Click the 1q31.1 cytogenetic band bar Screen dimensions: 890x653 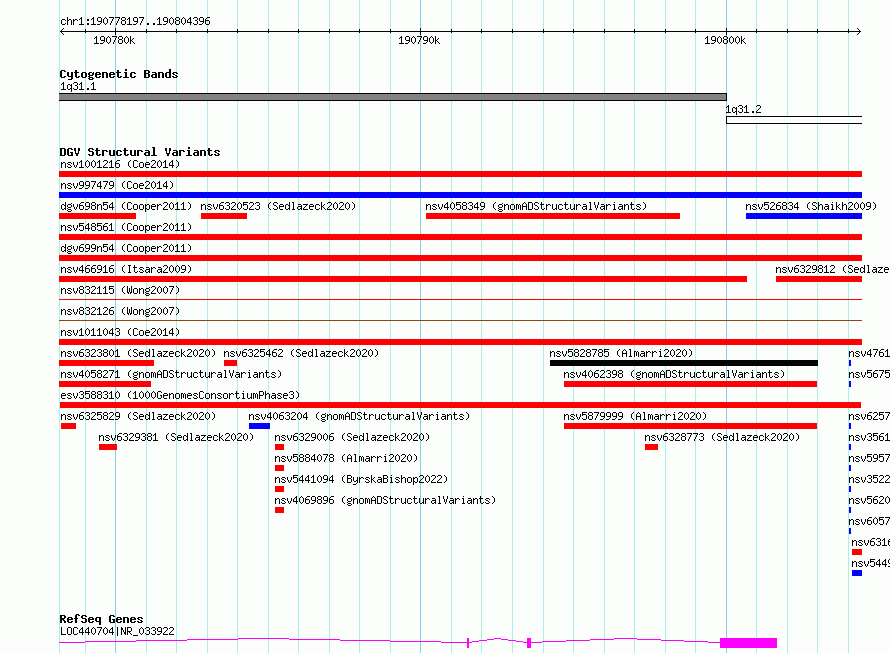click(393, 97)
